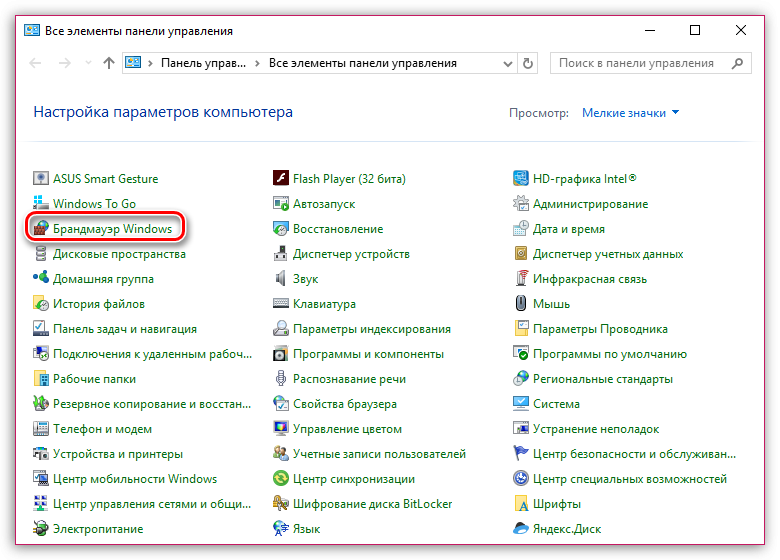Click the Шрифты icon
The width and height of the screenshot is (780, 560).
[x=521, y=504]
